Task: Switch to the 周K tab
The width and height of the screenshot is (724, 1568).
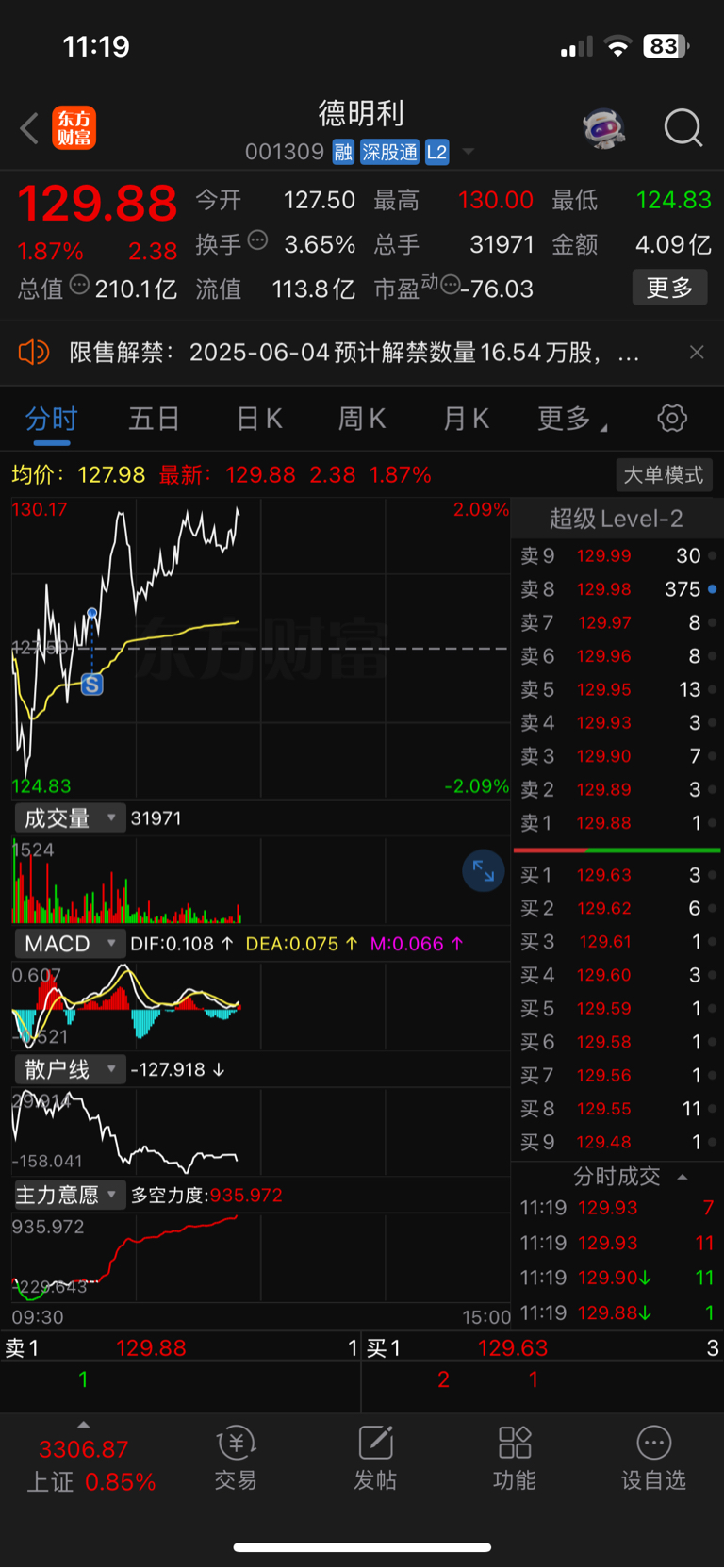Action: pyautogui.click(x=362, y=419)
